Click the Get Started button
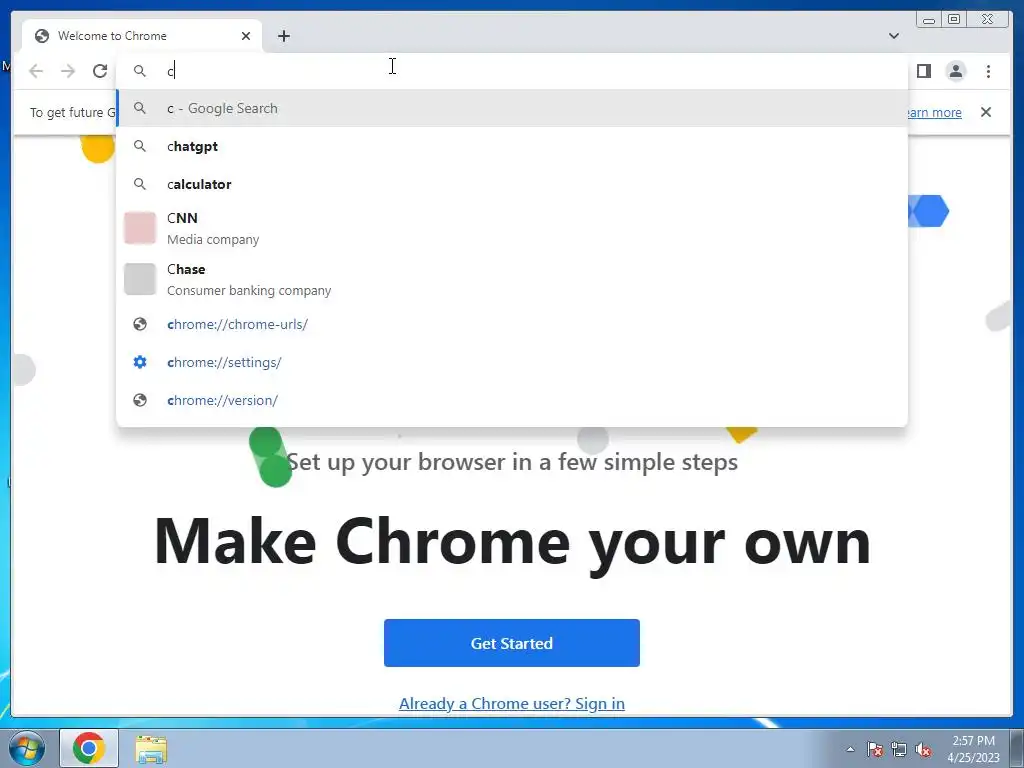 511,643
